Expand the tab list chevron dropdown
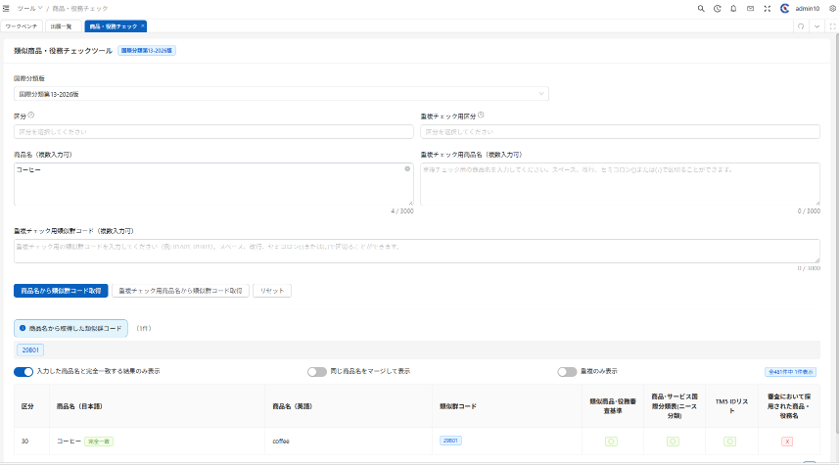Viewport: 839px width, 465px height. (x=817, y=26)
